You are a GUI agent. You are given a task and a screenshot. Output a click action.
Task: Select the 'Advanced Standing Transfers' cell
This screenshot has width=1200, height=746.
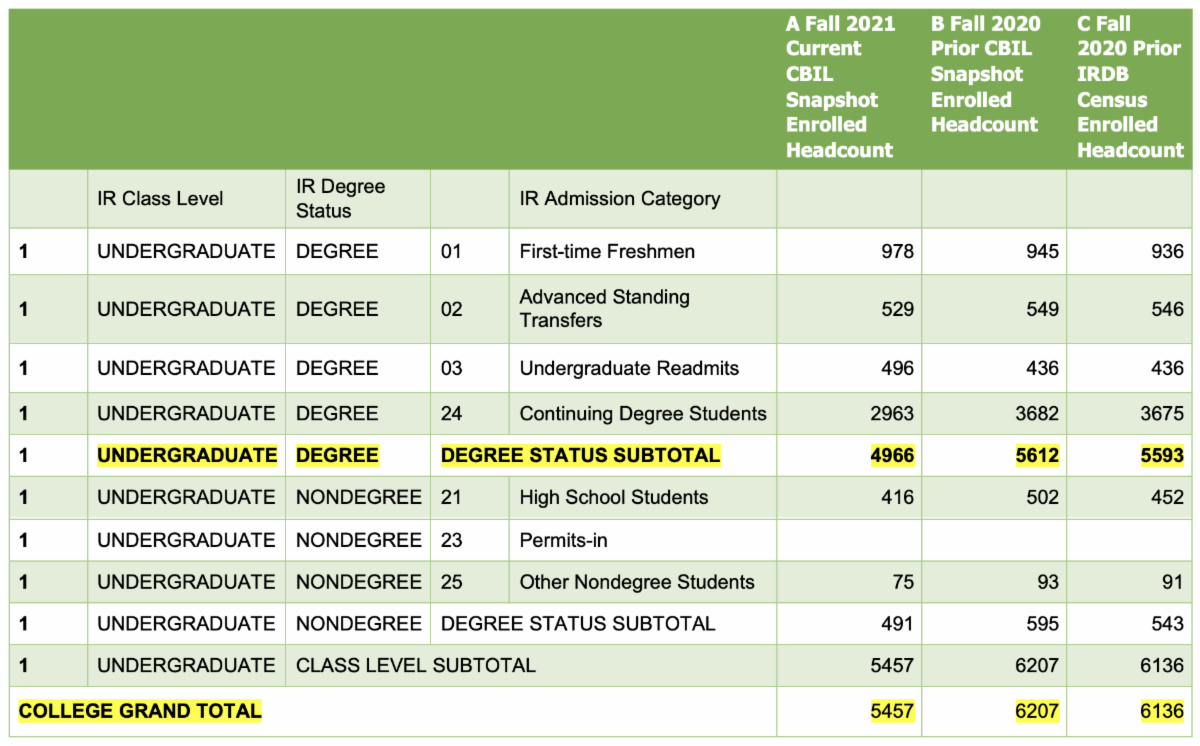coord(604,309)
